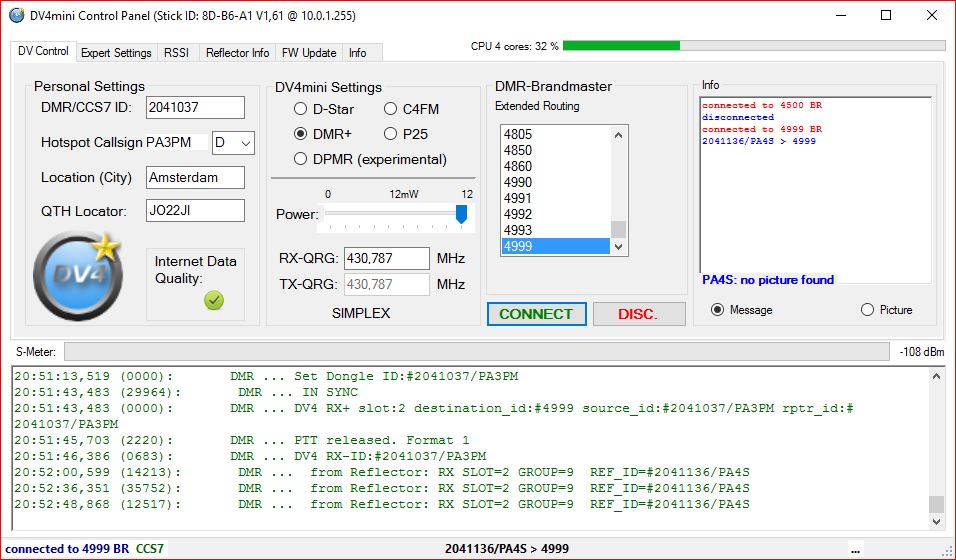
Task: Select reflector 4850 in the list
Action: click(555, 150)
